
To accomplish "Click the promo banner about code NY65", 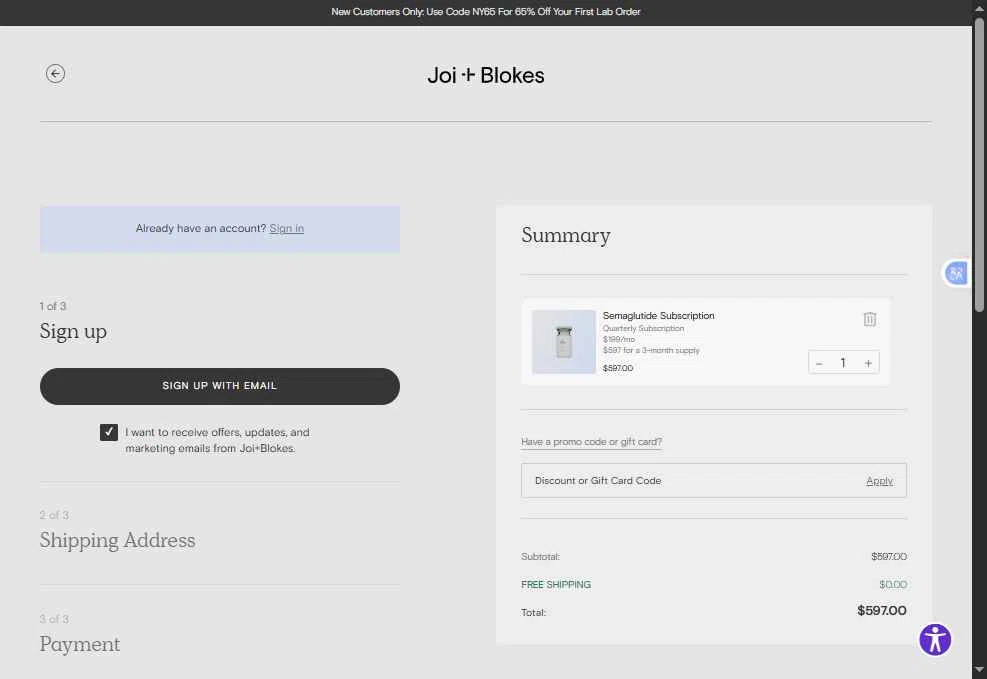I will [486, 12].
